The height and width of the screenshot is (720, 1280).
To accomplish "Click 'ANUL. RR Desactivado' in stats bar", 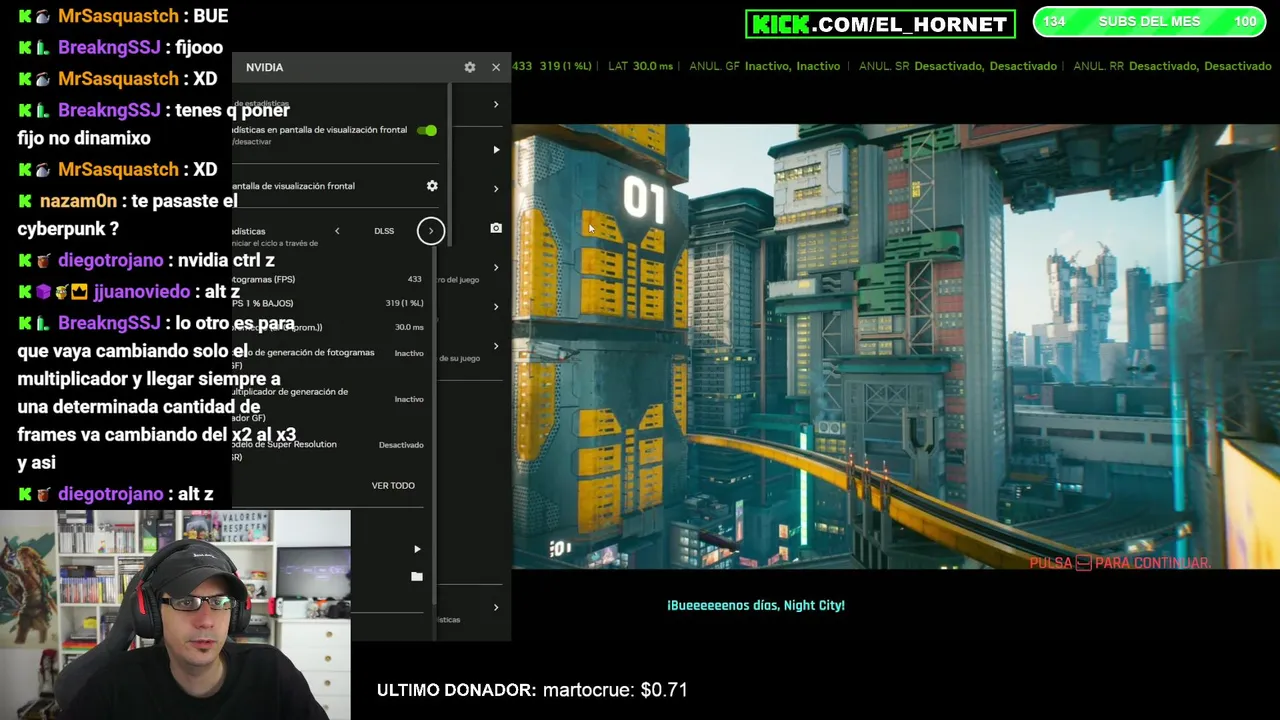I will click(x=1172, y=66).
